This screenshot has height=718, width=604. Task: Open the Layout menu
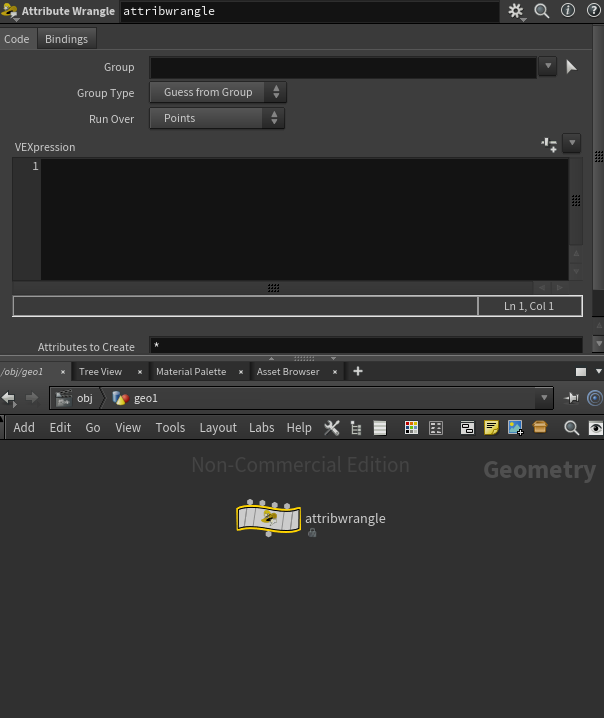(x=218, y=428)
